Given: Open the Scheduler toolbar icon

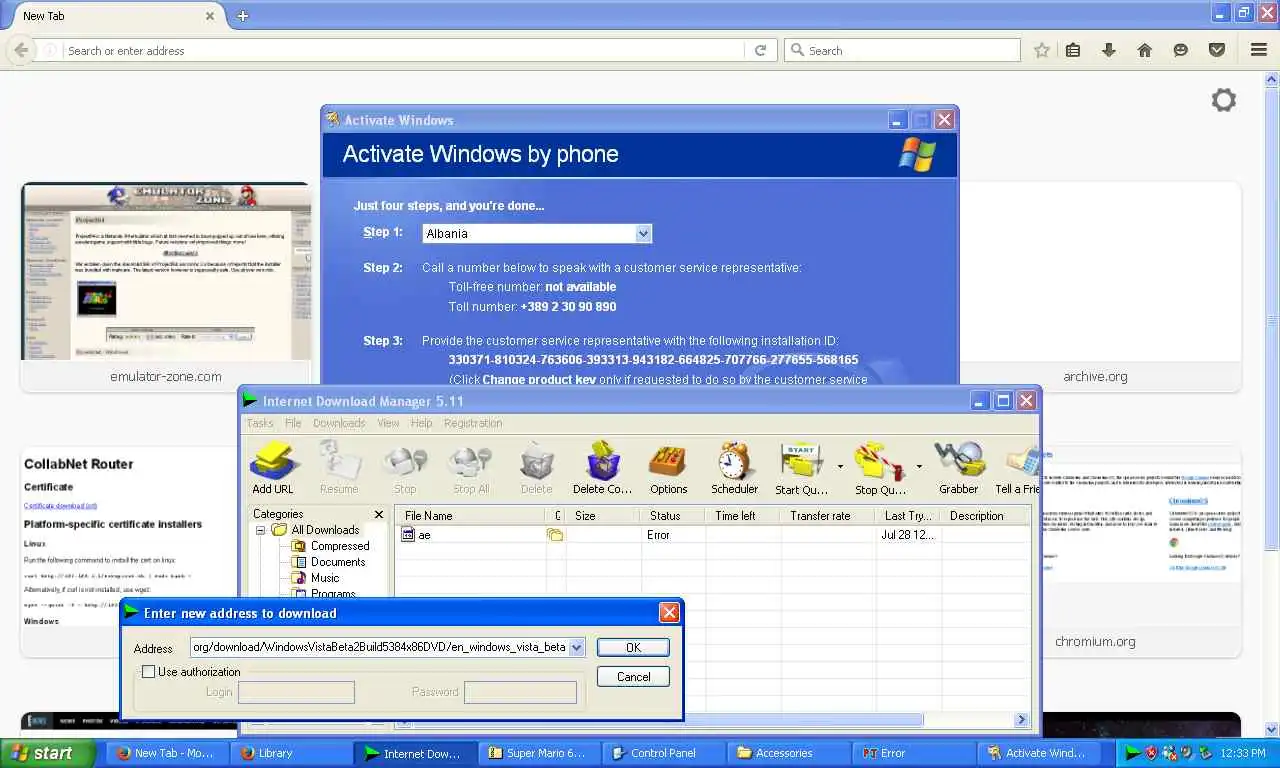Looking at the screenshot, I should [735, 468].
